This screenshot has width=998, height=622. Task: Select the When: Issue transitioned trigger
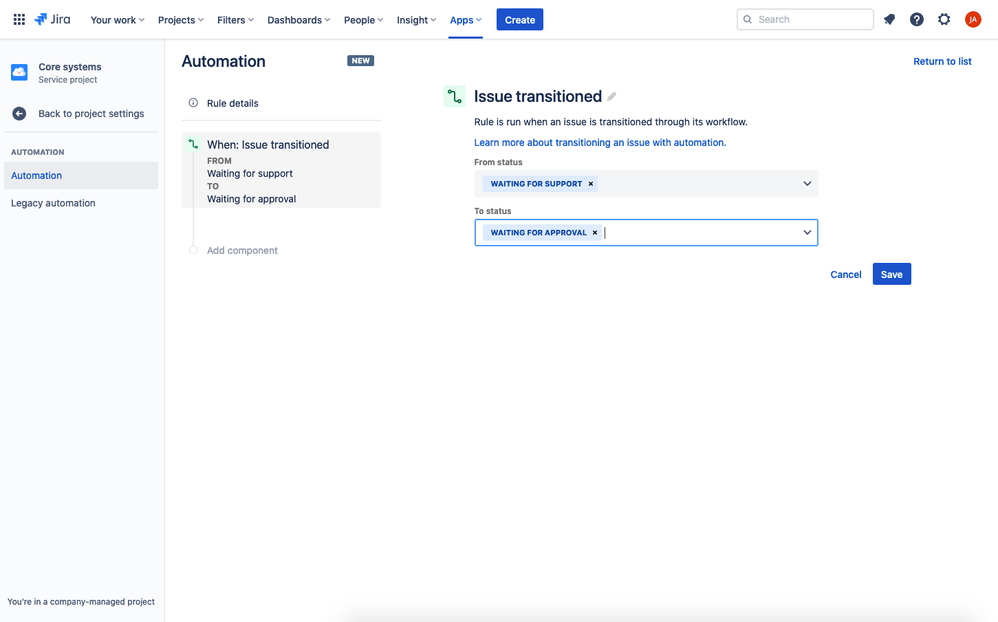pyautogui.click(x=281, y=170)
